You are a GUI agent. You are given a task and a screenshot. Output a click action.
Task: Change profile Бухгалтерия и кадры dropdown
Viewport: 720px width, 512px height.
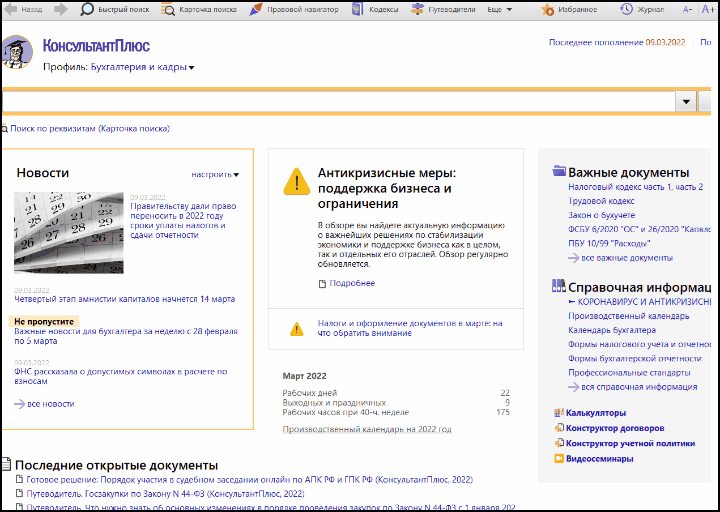pyautogui.click(x=142, y=67)
